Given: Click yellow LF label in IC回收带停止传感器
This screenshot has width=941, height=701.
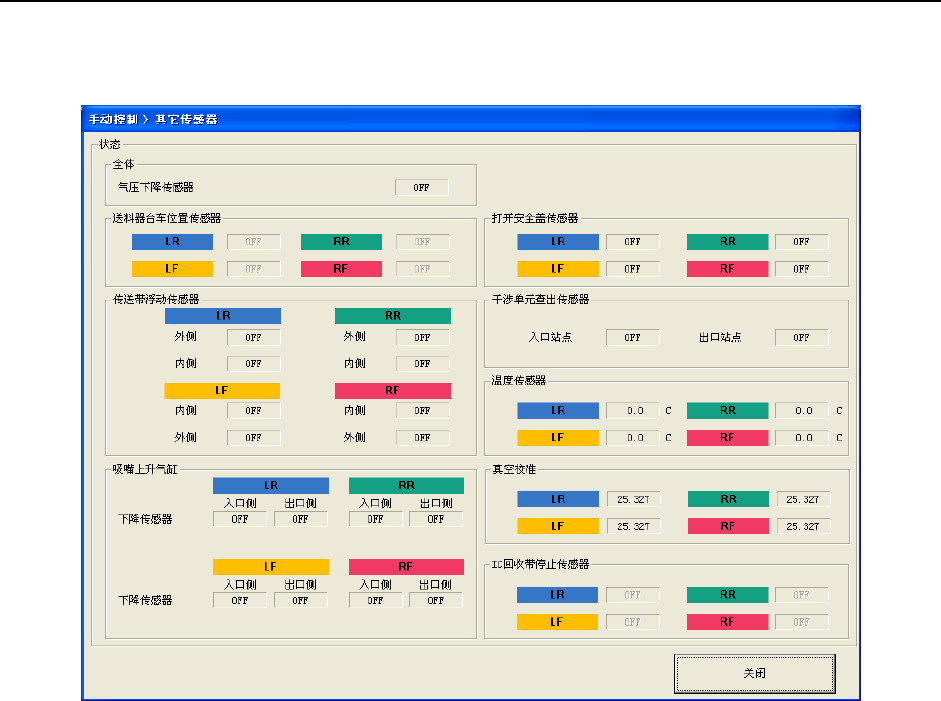Looking at the screenshot, I should point(558,622).
